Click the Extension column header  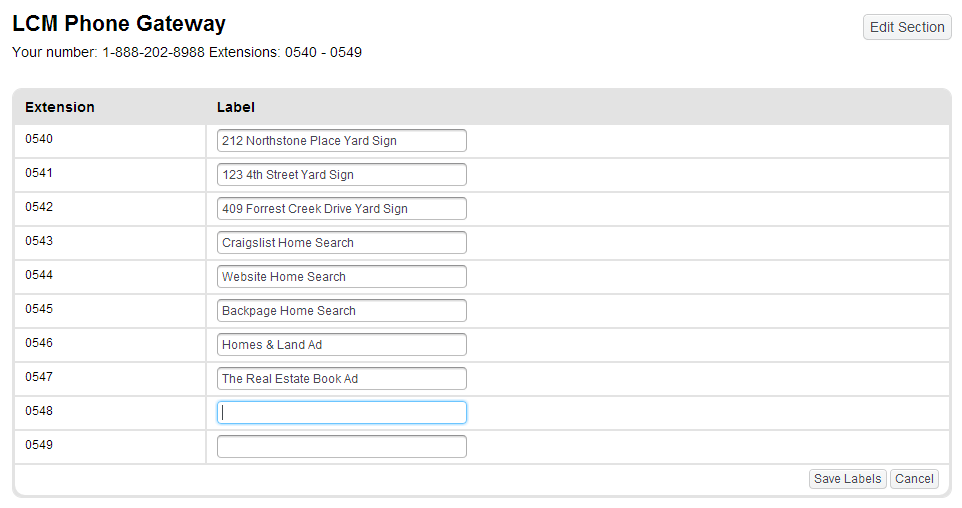60,107
